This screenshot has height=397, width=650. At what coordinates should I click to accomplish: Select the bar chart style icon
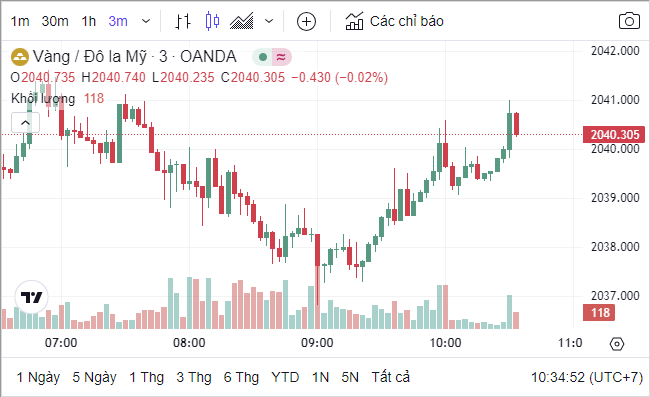click(x=183, y=21)
